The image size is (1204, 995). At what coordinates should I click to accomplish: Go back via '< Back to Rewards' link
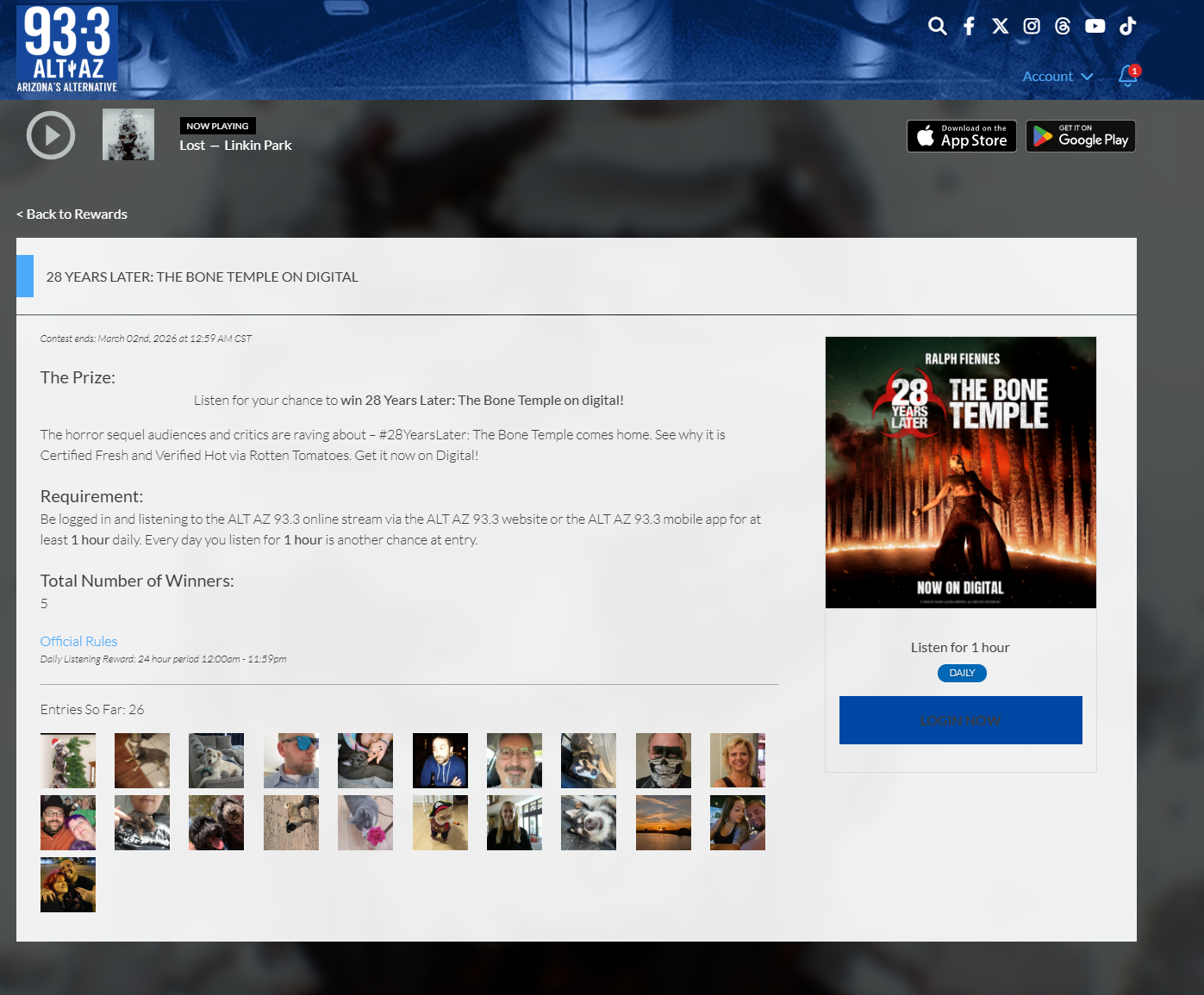(x=72, y=215)
